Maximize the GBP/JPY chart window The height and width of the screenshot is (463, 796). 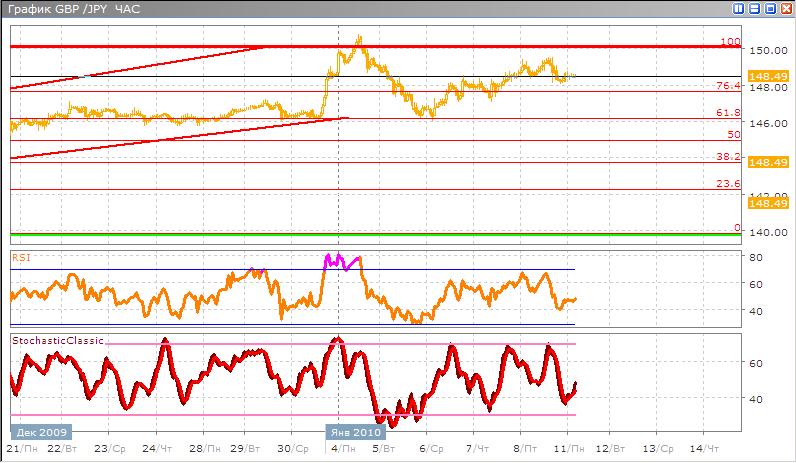click(x=770, y=8)
